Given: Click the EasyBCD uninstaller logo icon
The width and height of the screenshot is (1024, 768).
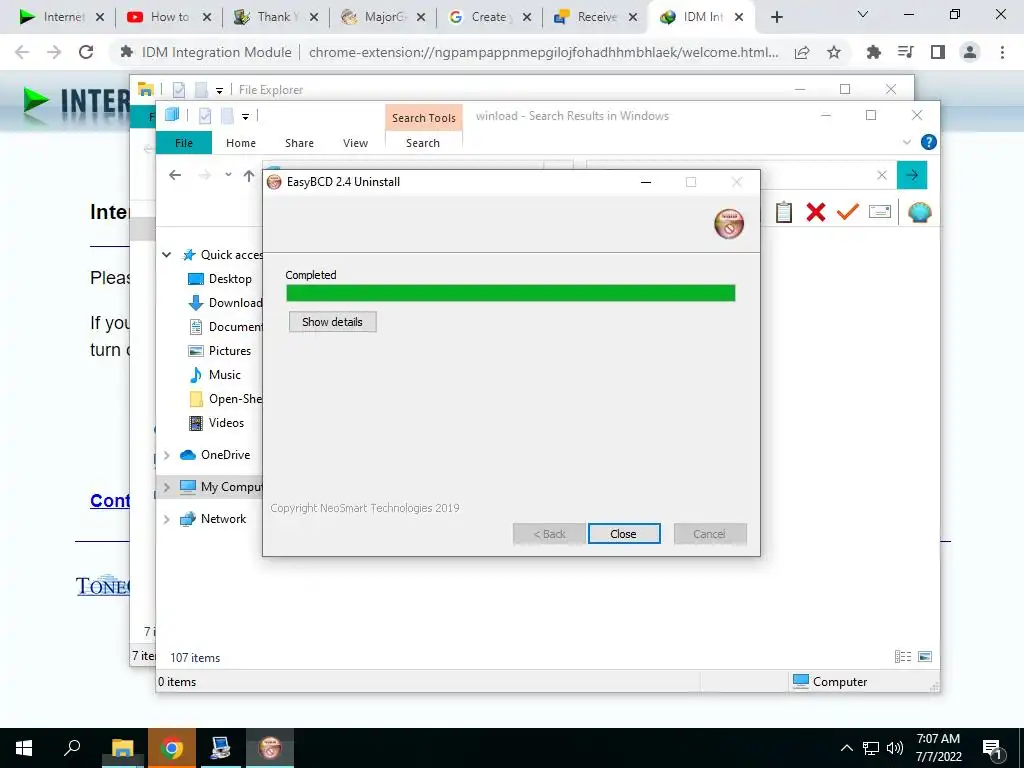Looking at the screenshot, I should click(x=729, y=224).
